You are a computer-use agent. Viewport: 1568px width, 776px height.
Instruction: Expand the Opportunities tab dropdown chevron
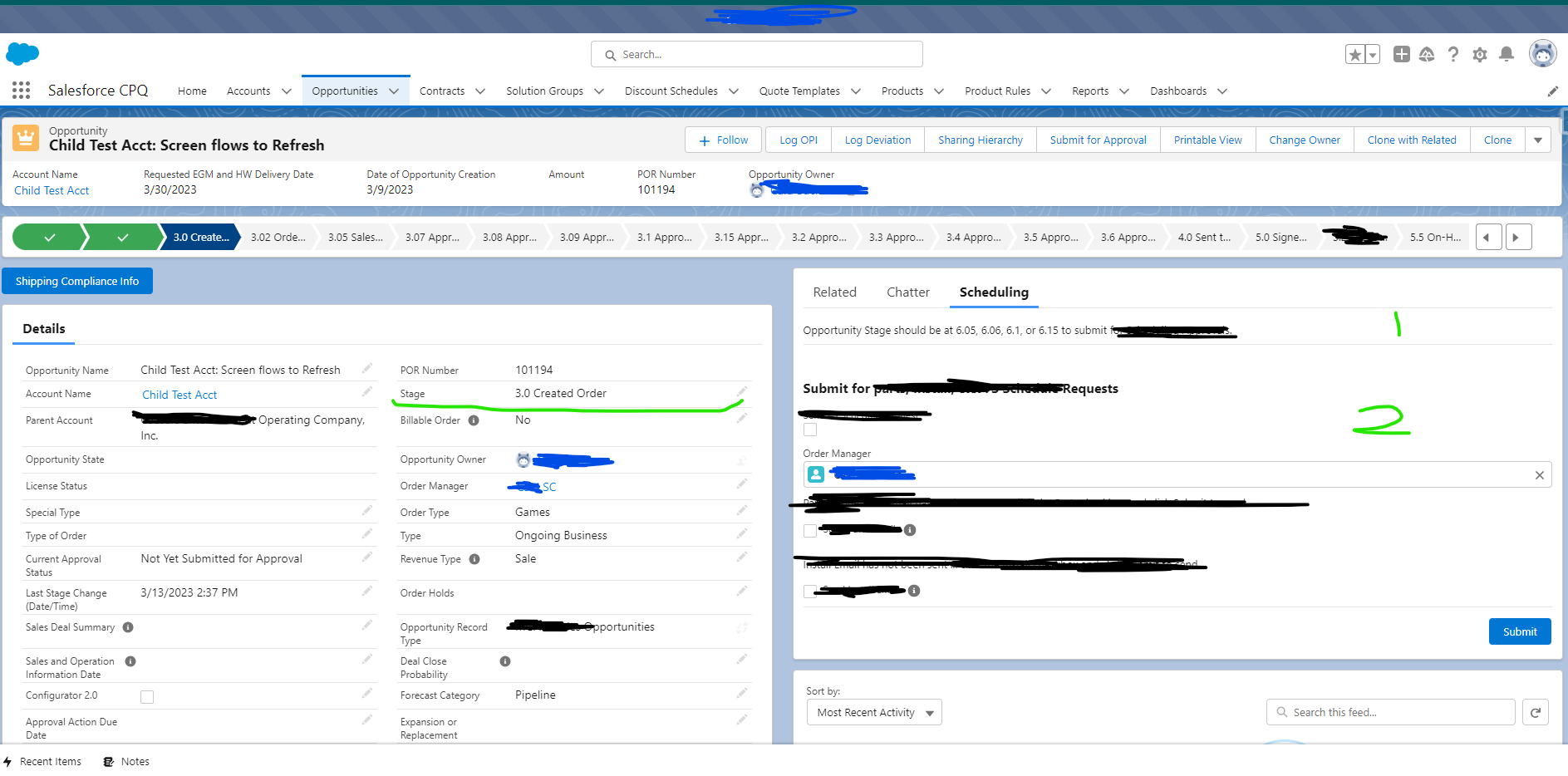394,91
